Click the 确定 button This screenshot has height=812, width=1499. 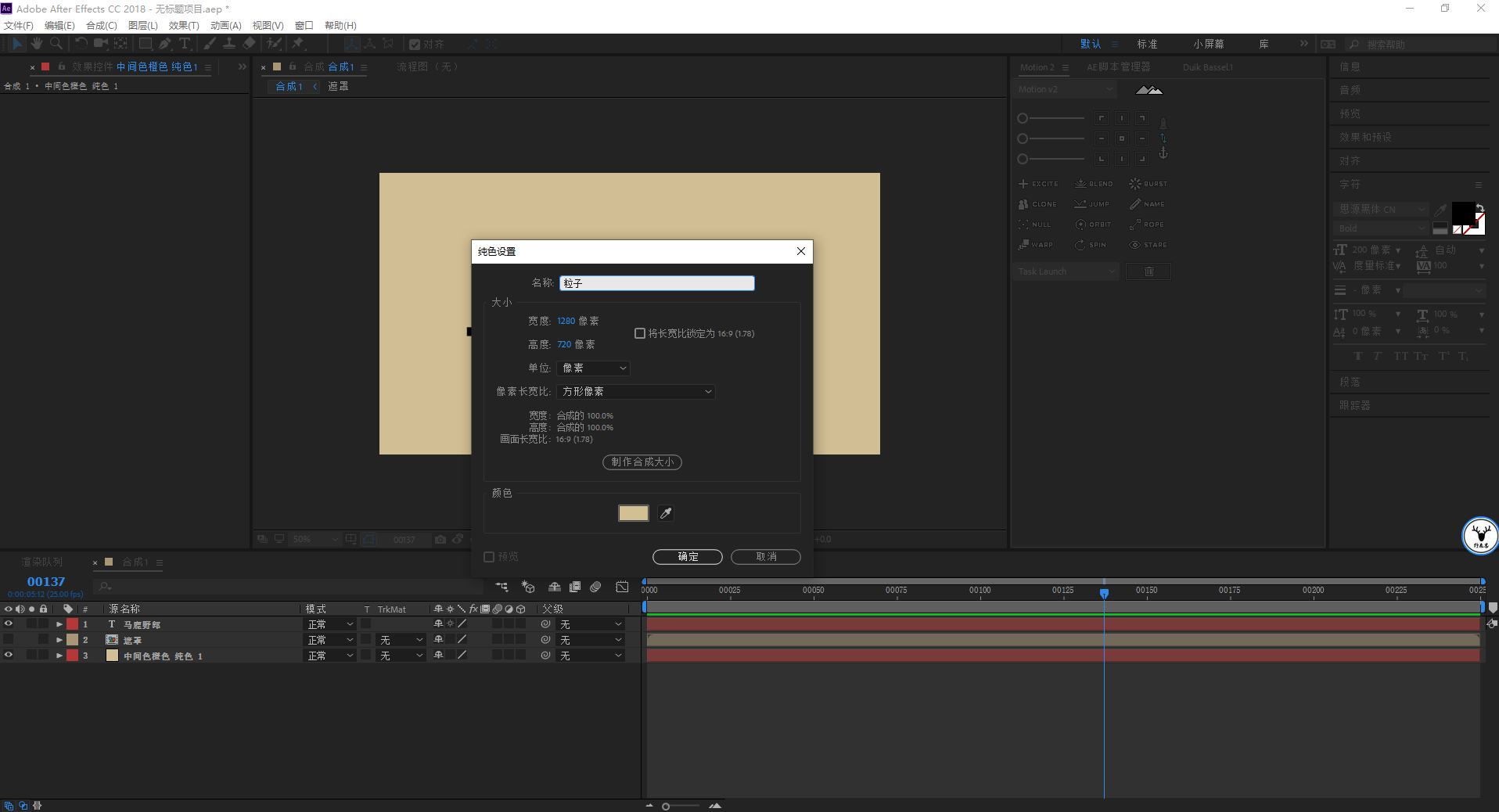click(x=688, y=557)
